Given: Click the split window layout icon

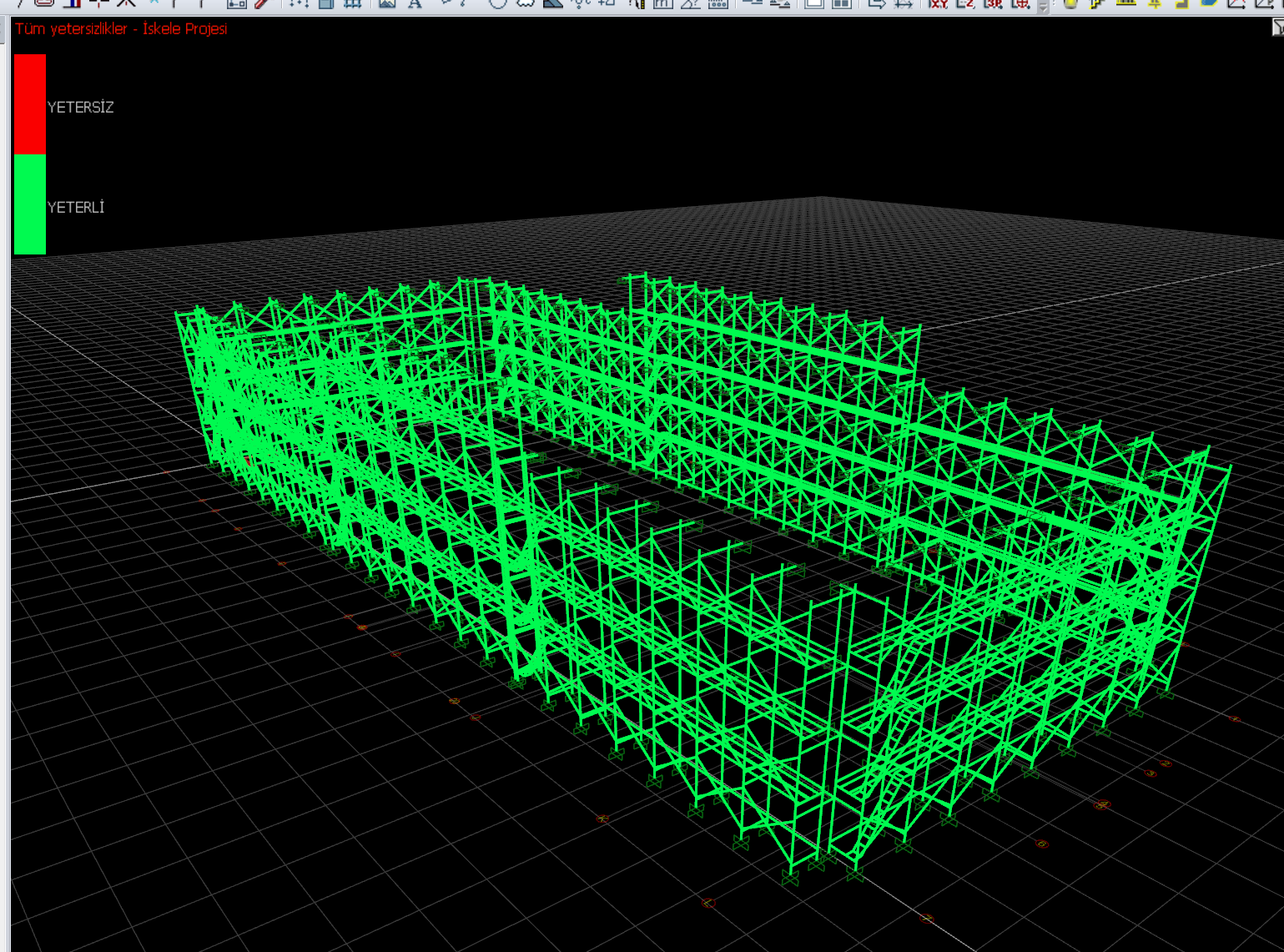Looking at the screenshot, I should click(842, 3).
